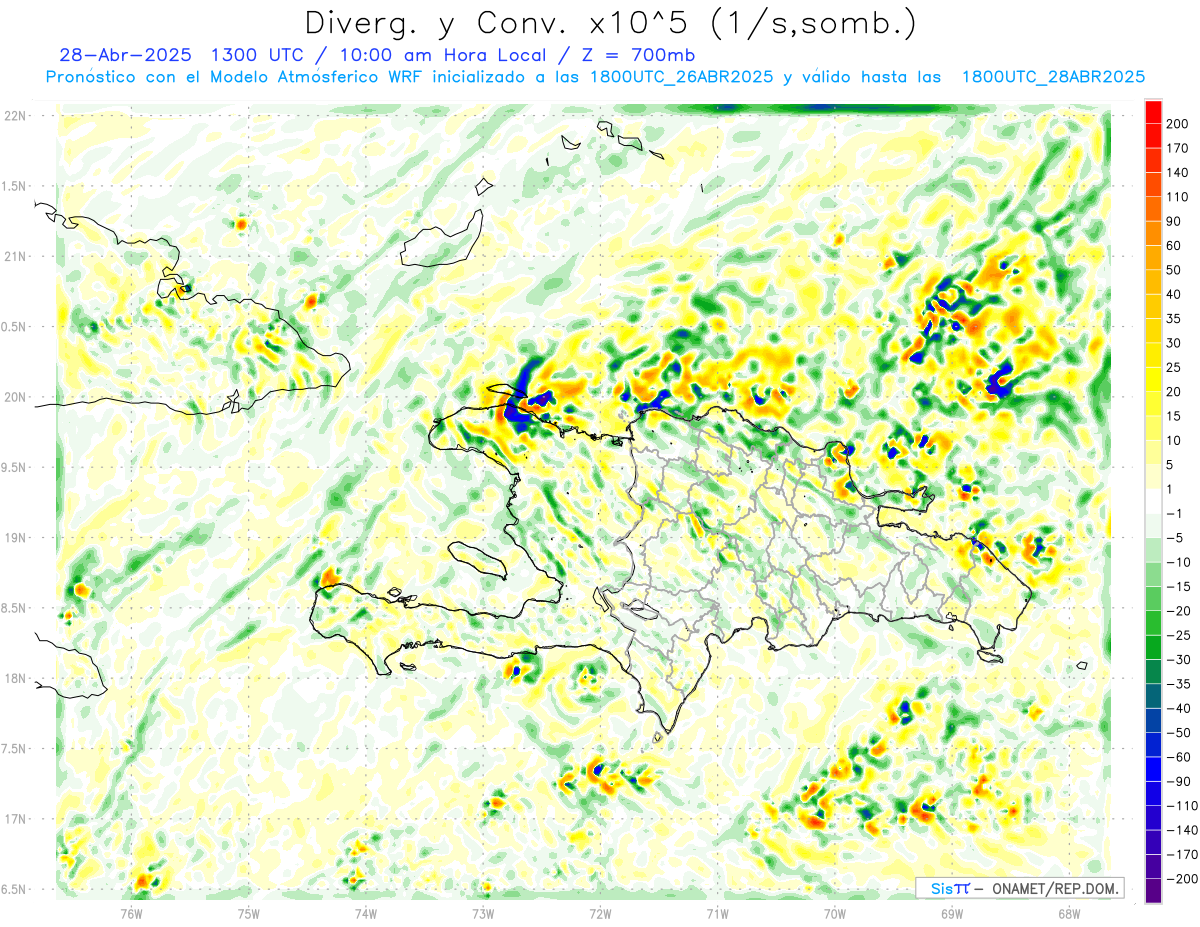This screenshot has width=1200, height=927.
Task: Click the '20N' latitude label
Action: pyautogui.click(x=15, y=398)
